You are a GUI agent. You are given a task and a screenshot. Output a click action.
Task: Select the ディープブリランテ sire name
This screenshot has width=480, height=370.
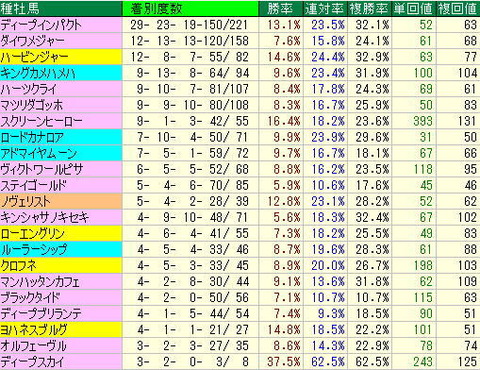pos(41,314)
